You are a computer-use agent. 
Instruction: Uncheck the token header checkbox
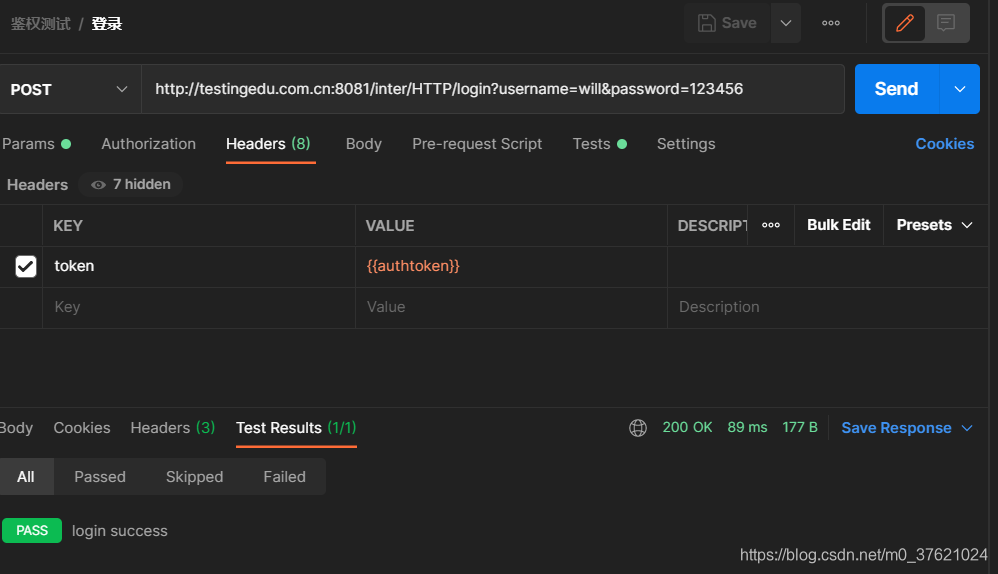coord(25,266)
